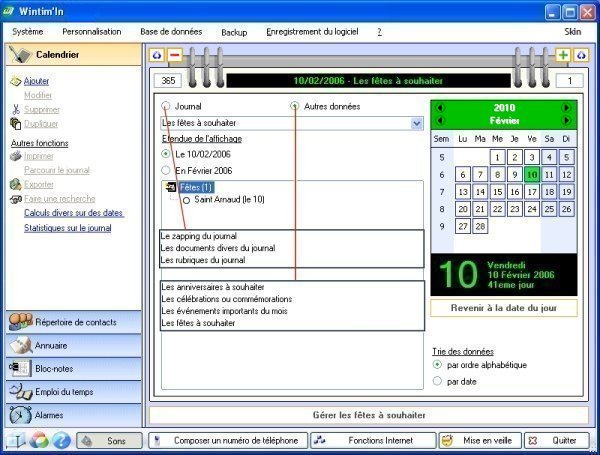Viewport: 600px width, 455px height.
Task: Select the Journal radio button
Action: pyautogui.click(x=166, y=106)
